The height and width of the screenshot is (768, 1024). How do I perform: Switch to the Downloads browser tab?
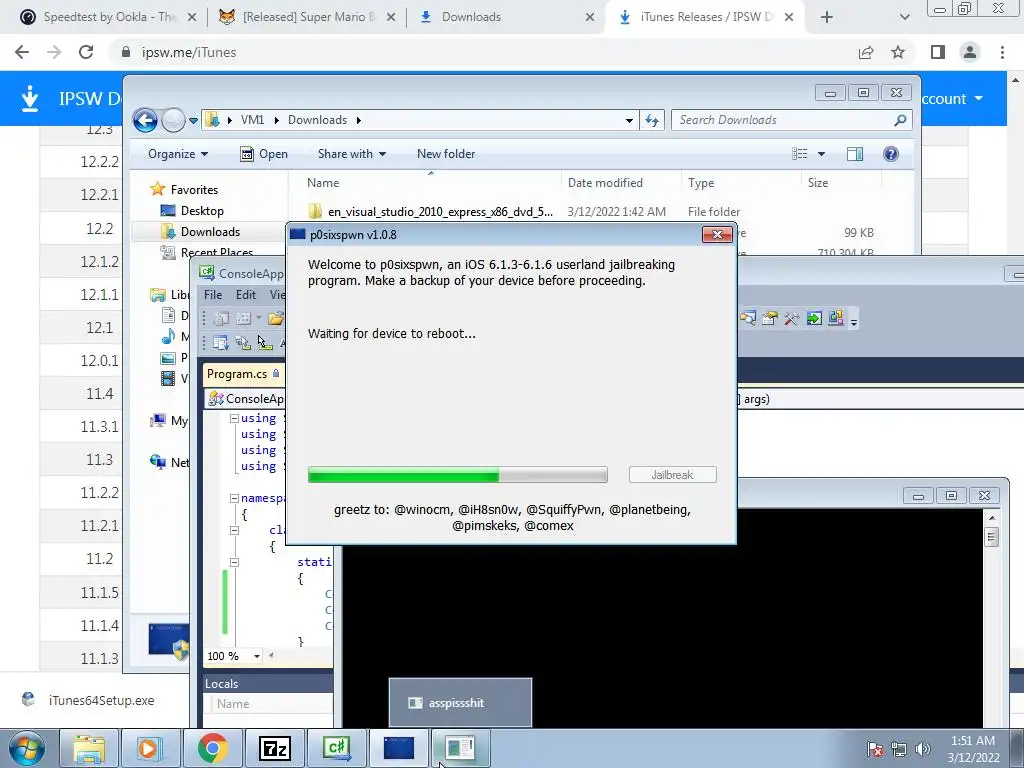pyautogui.click(x=507, y=17)
